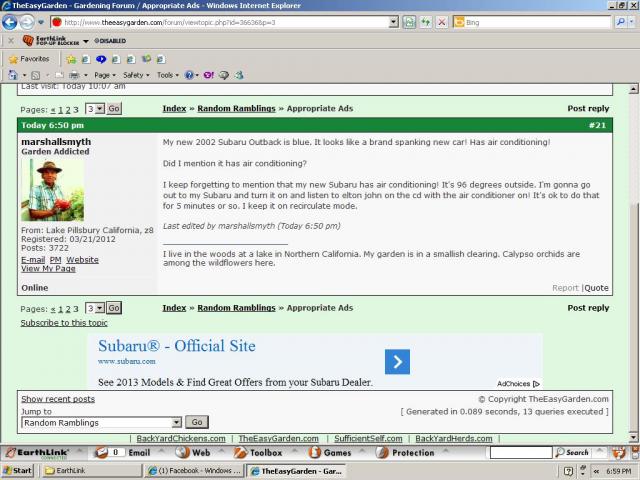
Task: Open the SufficientSelf.com footer link
Action: pyautogui.click(x=368, y=438)
